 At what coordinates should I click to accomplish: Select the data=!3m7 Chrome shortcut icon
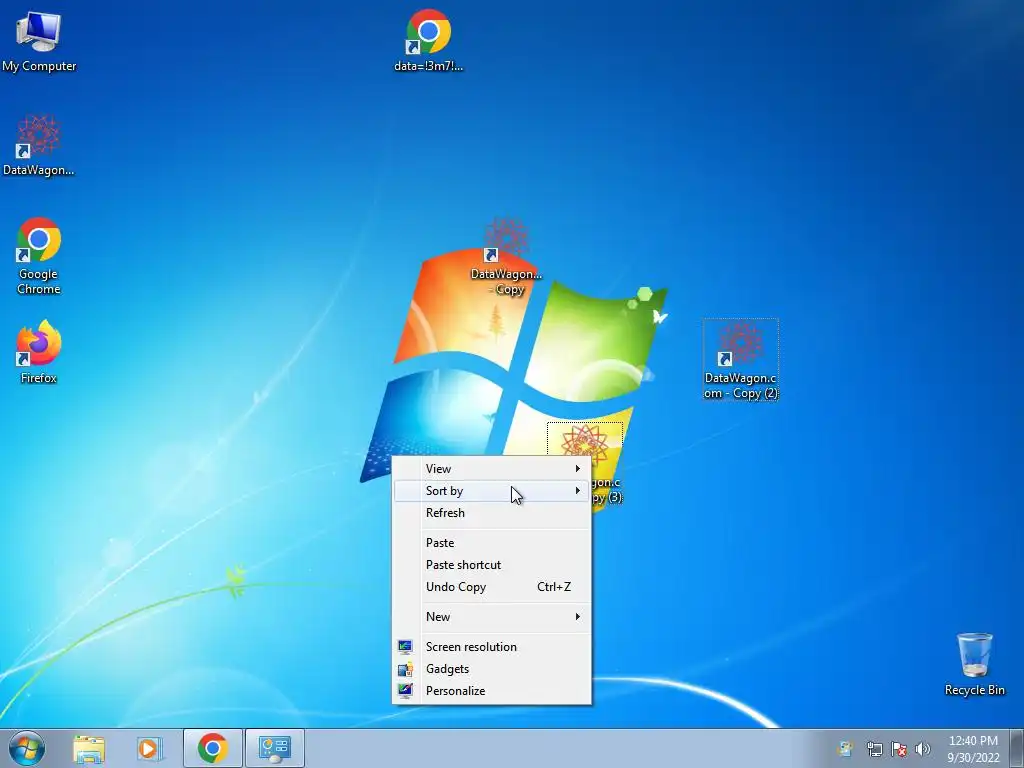(x=428, y=40)
